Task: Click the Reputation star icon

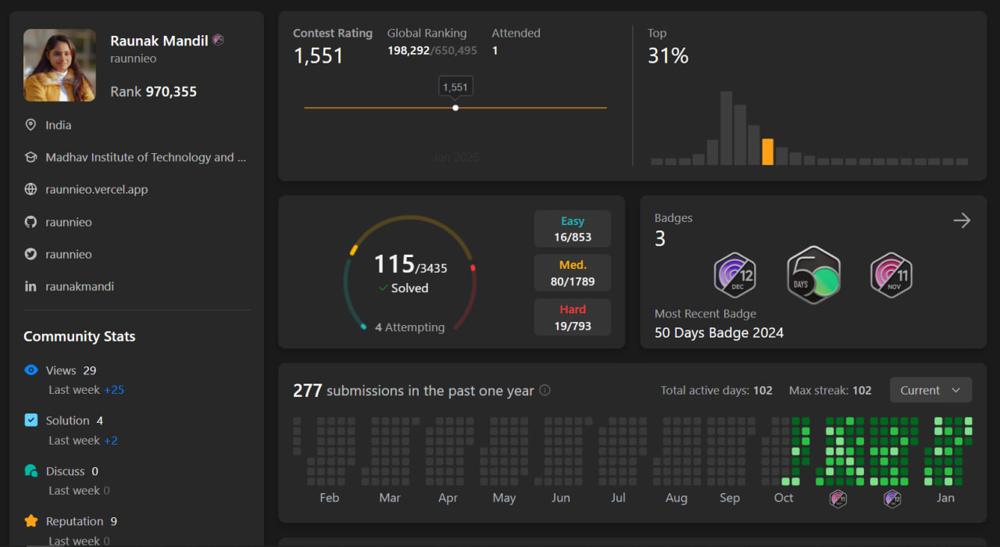Action: (31, 521)
